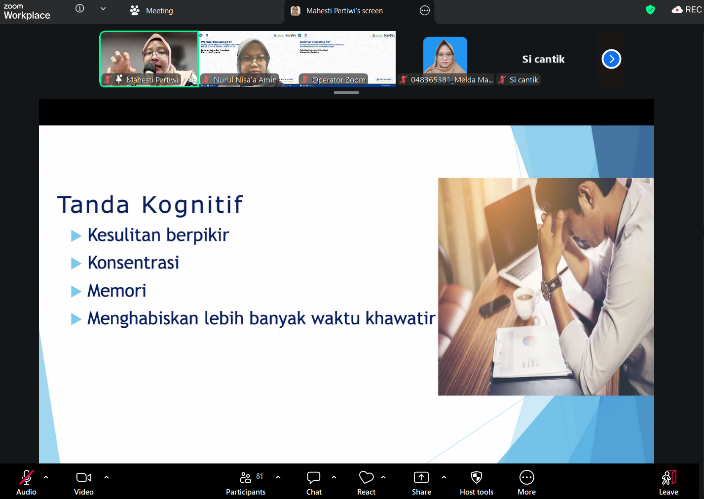Leave the meeting

[669, 483]
